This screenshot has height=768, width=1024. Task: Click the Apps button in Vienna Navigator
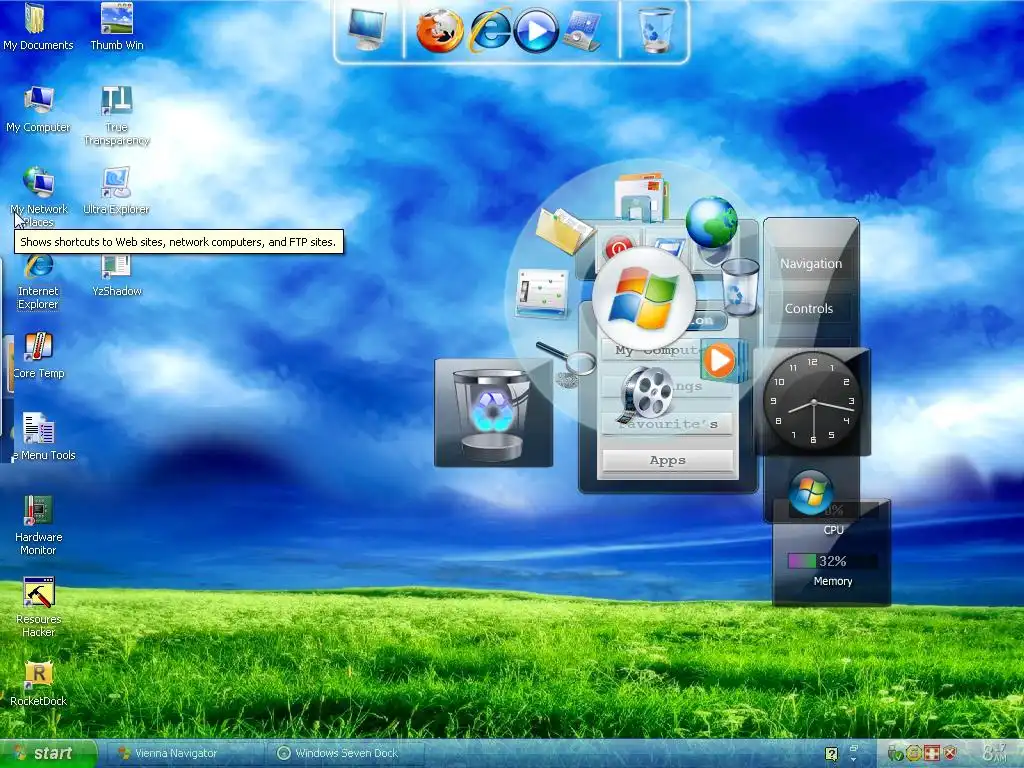(x=667, y=460)
